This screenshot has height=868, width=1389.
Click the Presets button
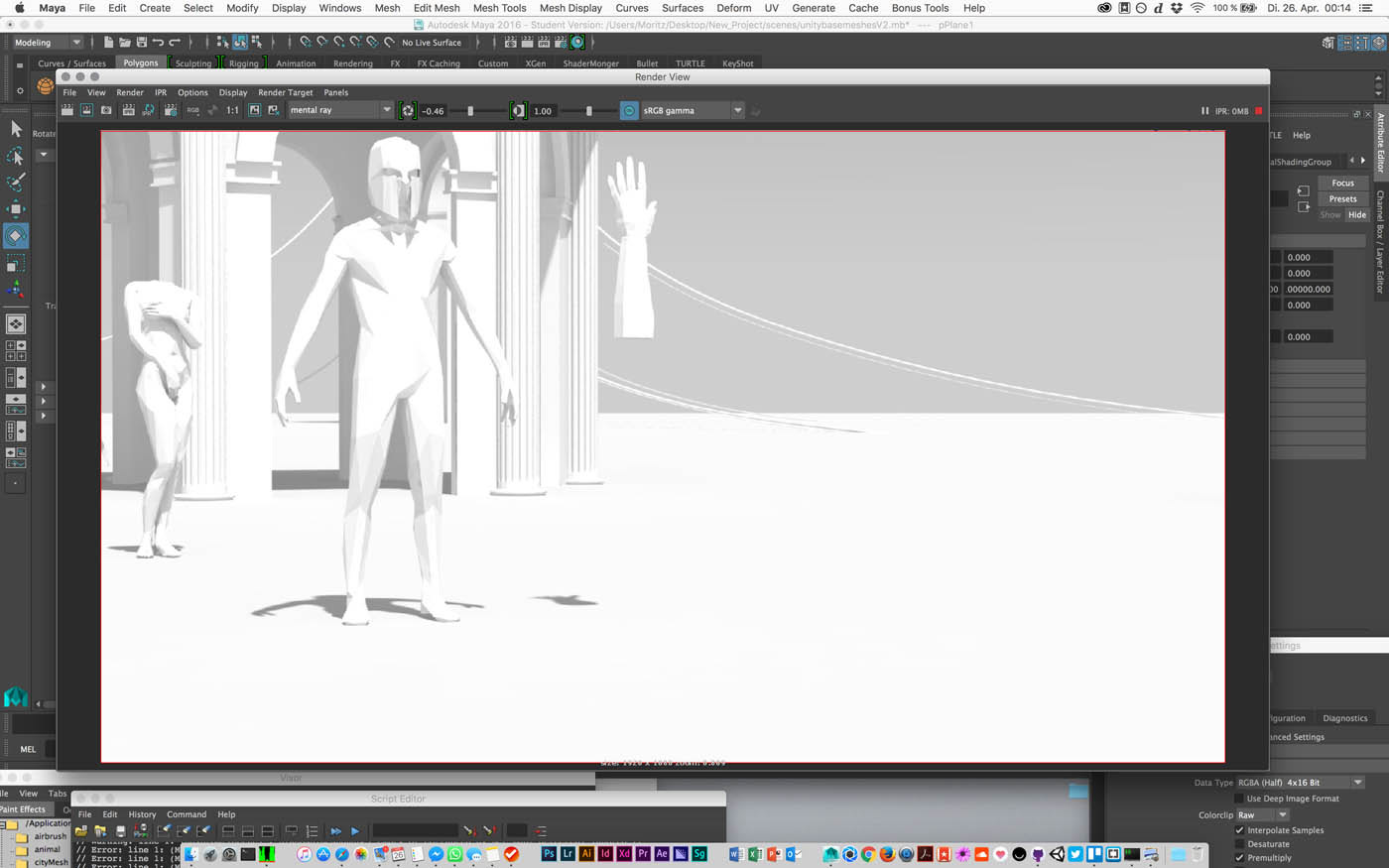click(x=1342, y=198)
